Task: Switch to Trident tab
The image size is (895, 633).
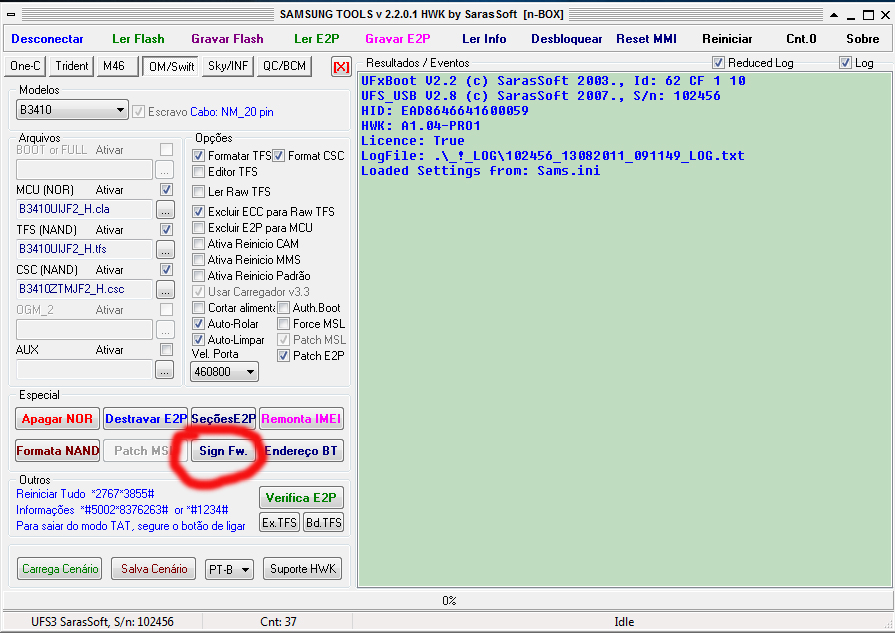Action: 72,66
